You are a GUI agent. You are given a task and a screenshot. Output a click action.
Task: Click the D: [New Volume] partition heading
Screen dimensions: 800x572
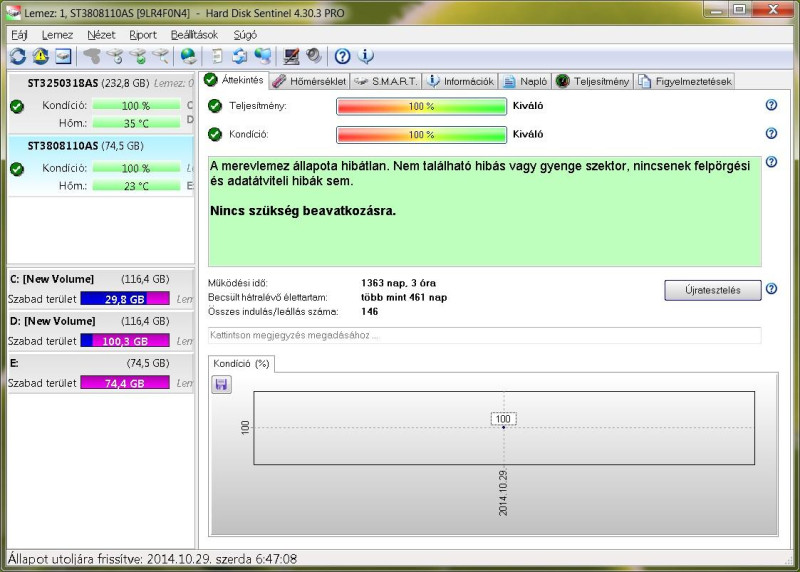click(x=53, y=321)
